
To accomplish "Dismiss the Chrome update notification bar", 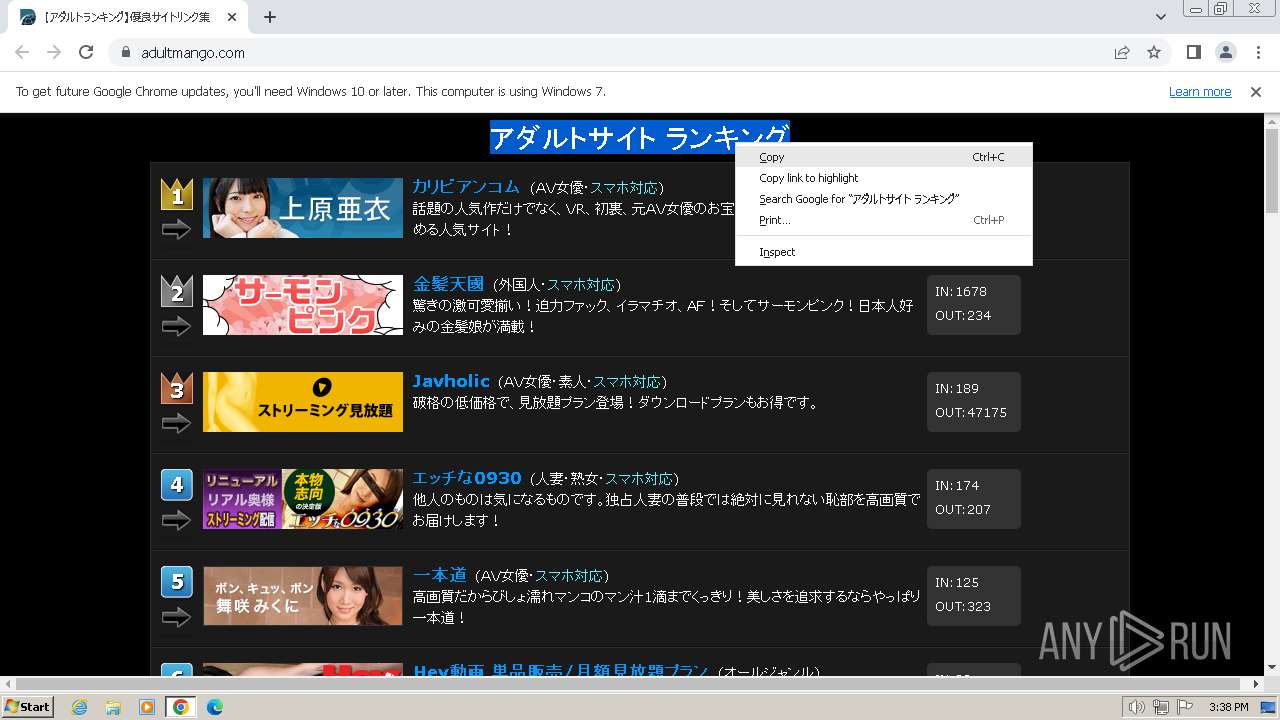I will (x=1256, y=91).
